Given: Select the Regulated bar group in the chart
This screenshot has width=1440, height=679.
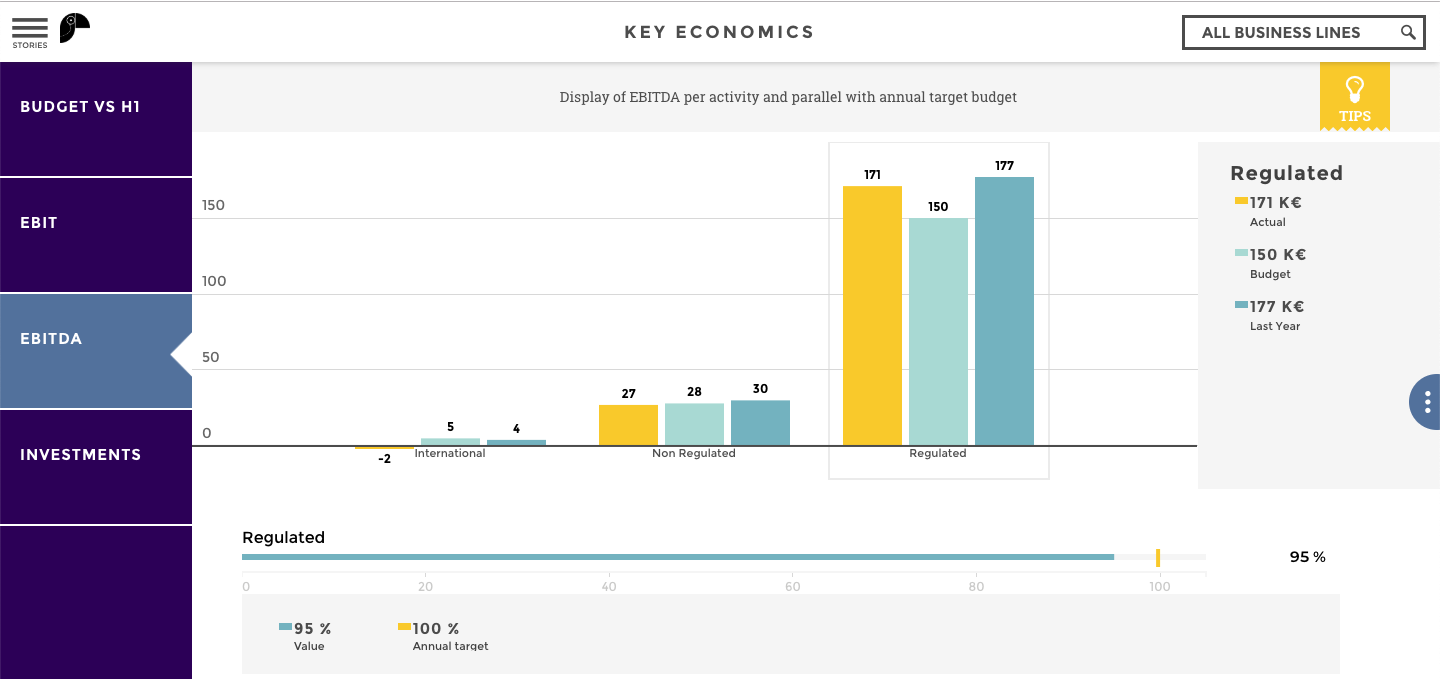Looking at the screenshot, I should pyautogui.click(x=938, y=310).
